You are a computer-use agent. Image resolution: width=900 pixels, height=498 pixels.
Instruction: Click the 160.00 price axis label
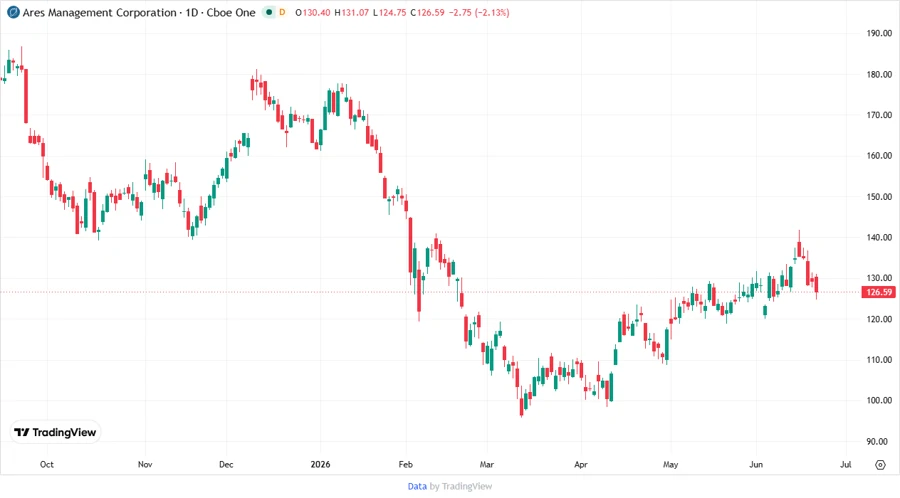tap(879, 155)
